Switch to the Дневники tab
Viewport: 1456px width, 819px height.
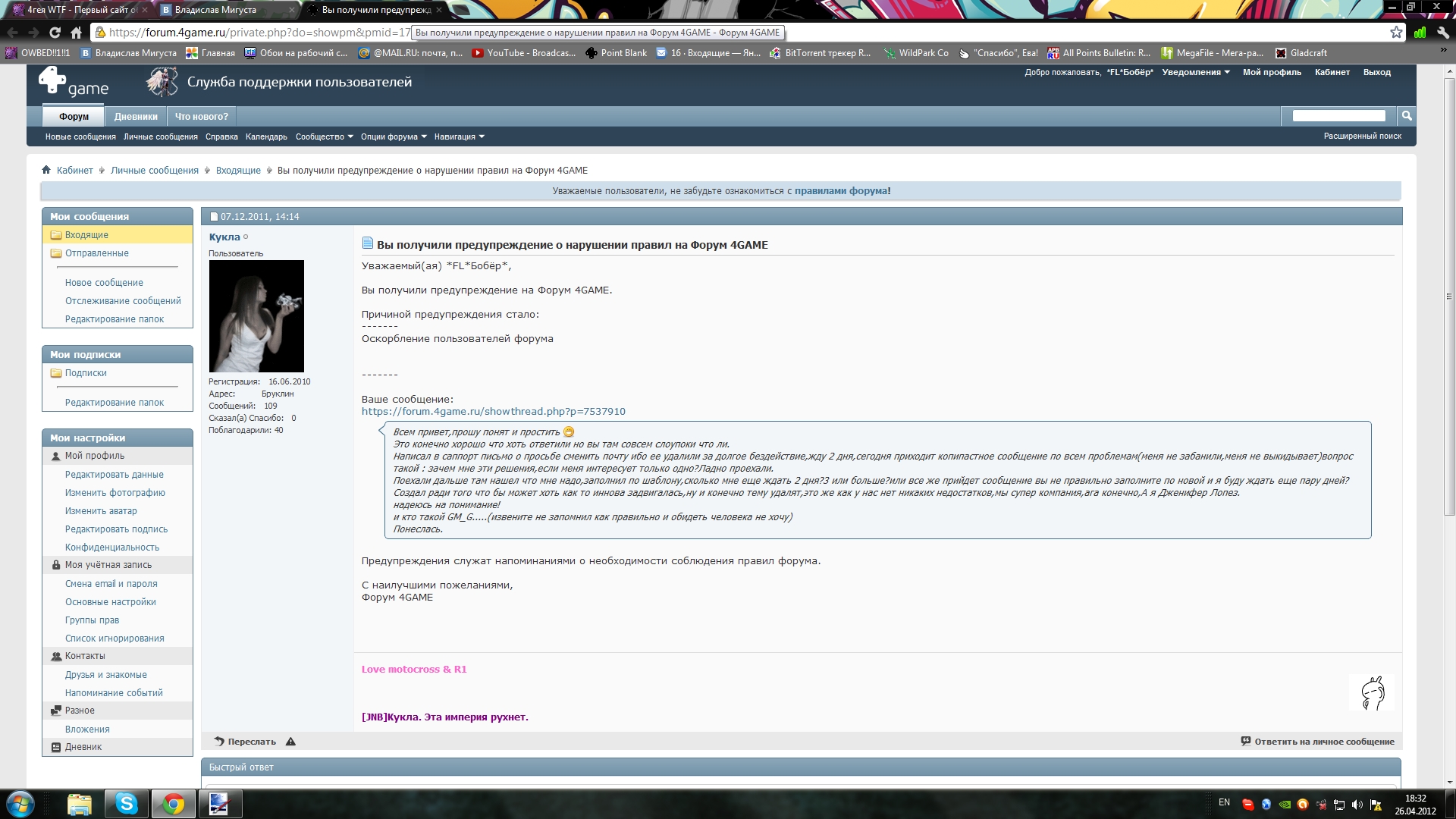coord(136,116)
